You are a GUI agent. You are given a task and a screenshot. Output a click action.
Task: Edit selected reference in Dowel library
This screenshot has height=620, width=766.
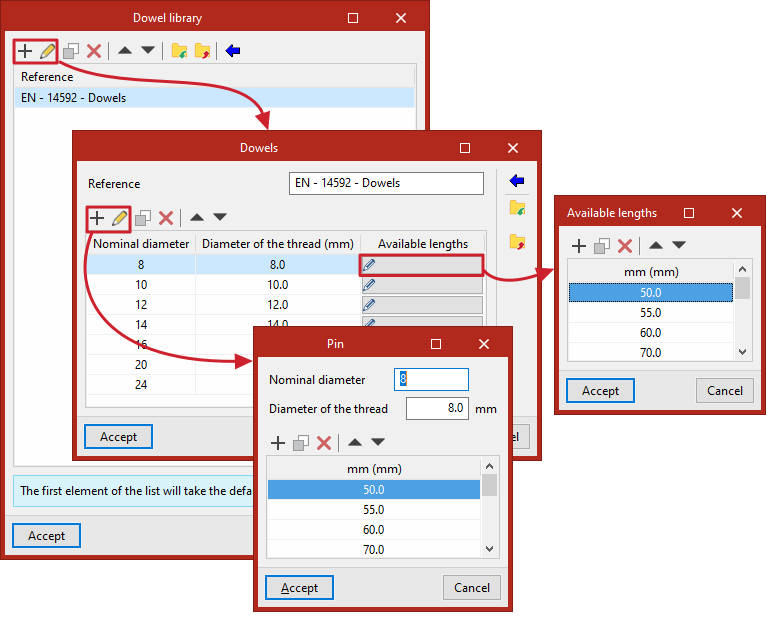(47, 51)
